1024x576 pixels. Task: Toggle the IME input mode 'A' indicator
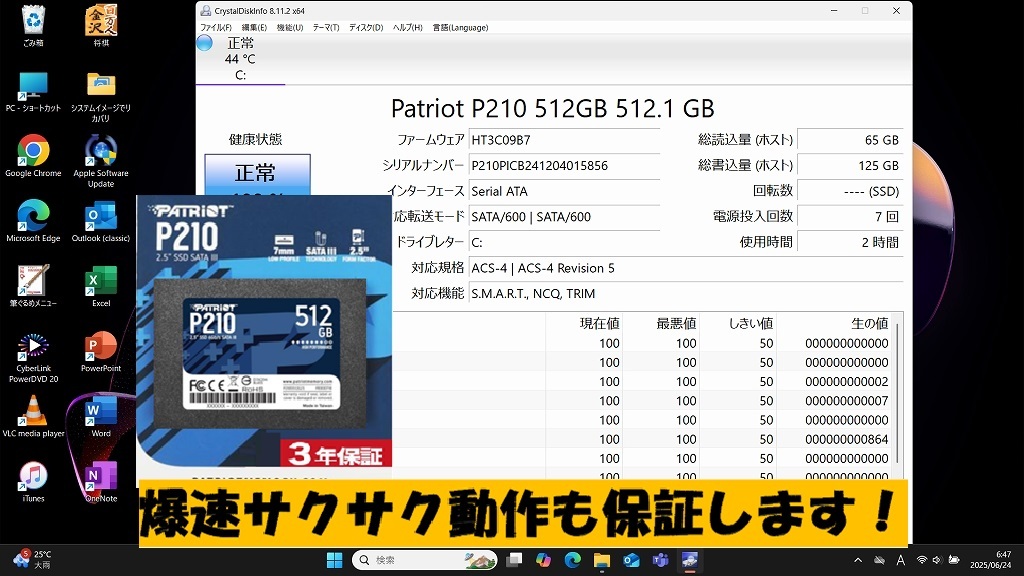click(901, 560)
